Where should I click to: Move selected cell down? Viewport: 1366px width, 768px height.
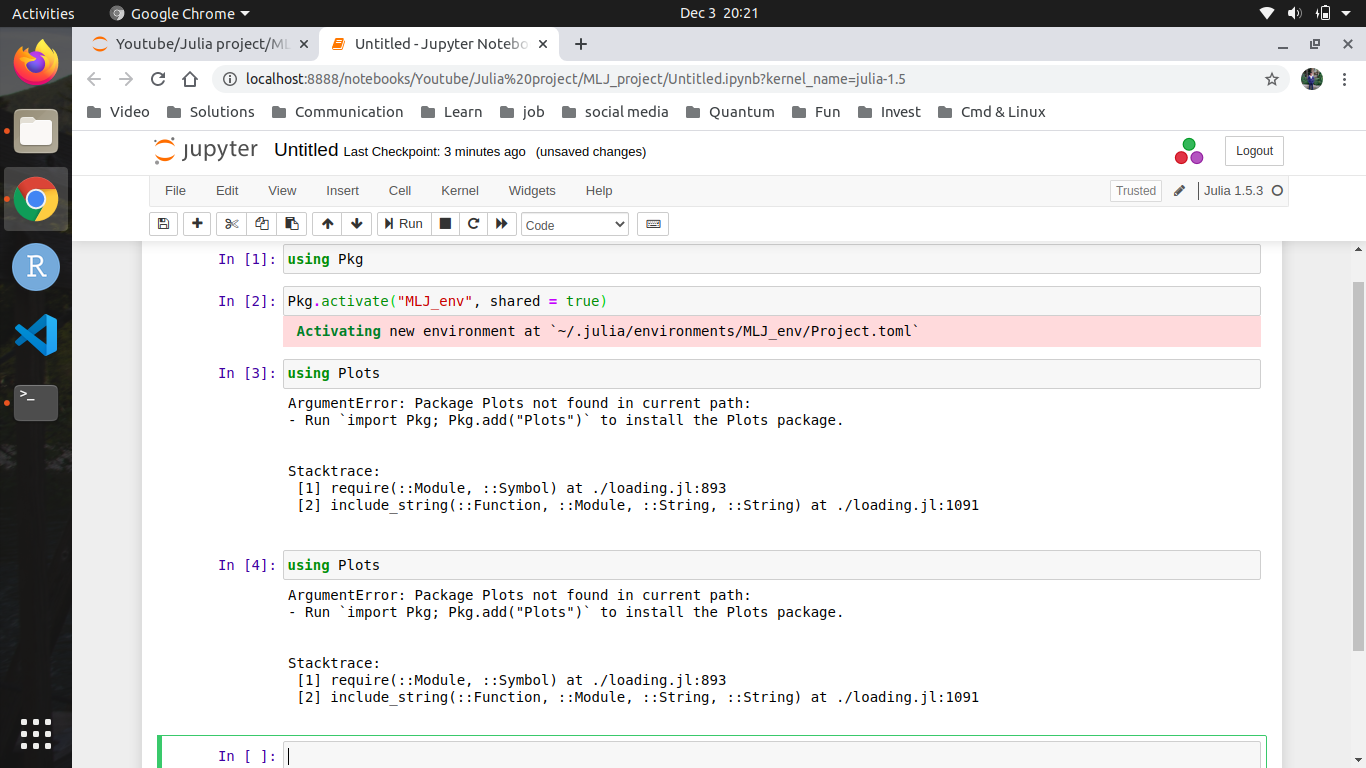(x=357, y=224)
